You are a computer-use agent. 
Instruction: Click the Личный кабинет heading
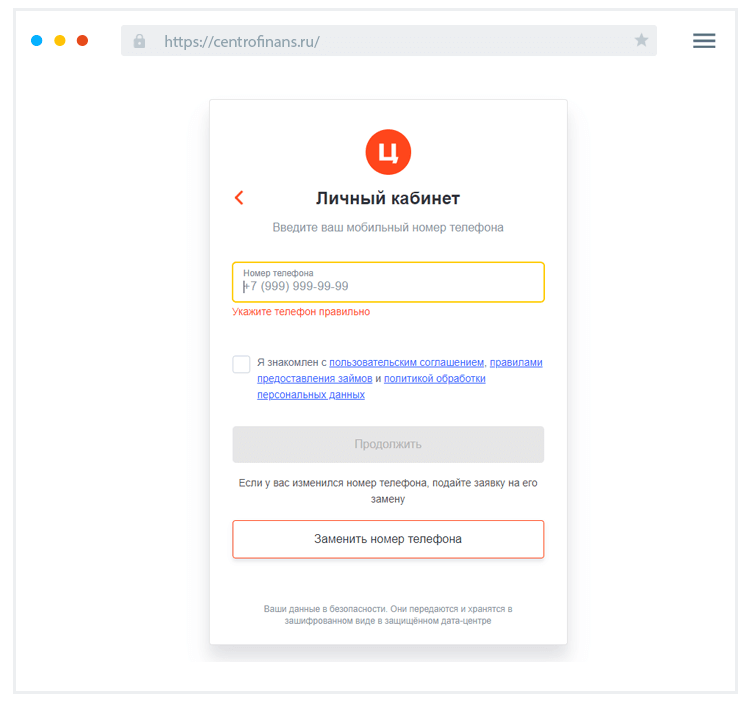click(x=388, y=198)
